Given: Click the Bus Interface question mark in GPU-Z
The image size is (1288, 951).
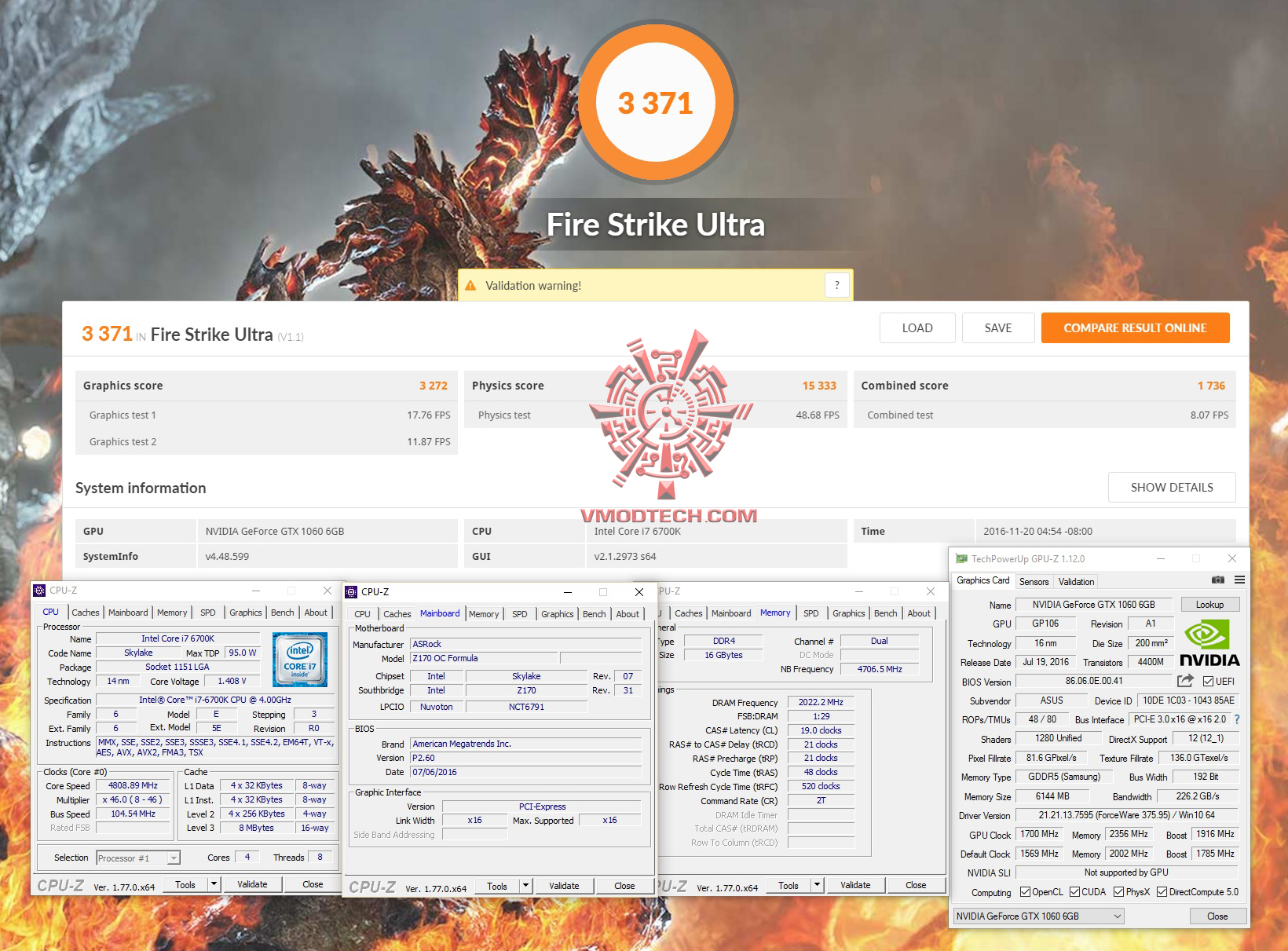Looking at the screenshot, I should (x=1237, y=719).
